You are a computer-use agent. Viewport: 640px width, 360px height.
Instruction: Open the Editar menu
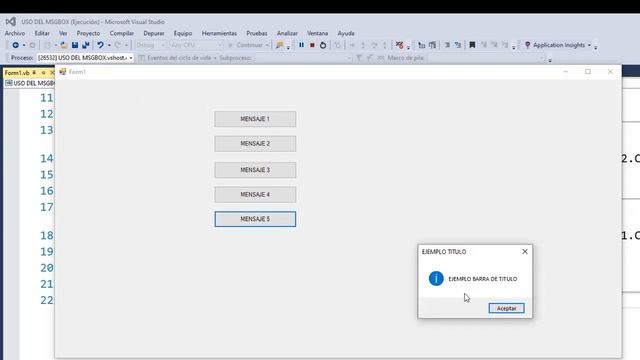pos(42,33)
